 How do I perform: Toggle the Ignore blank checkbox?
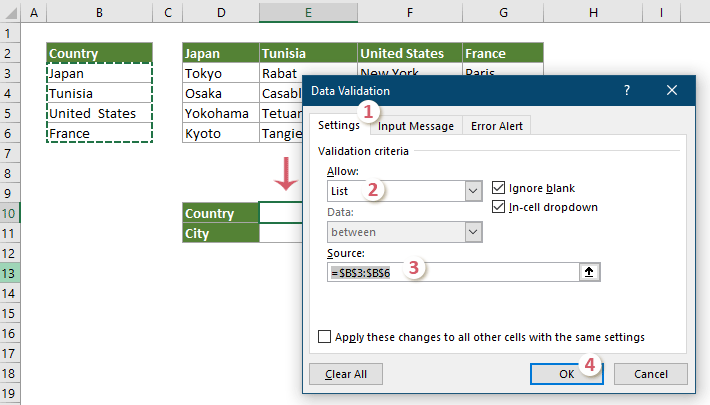[x=500, y=188]
